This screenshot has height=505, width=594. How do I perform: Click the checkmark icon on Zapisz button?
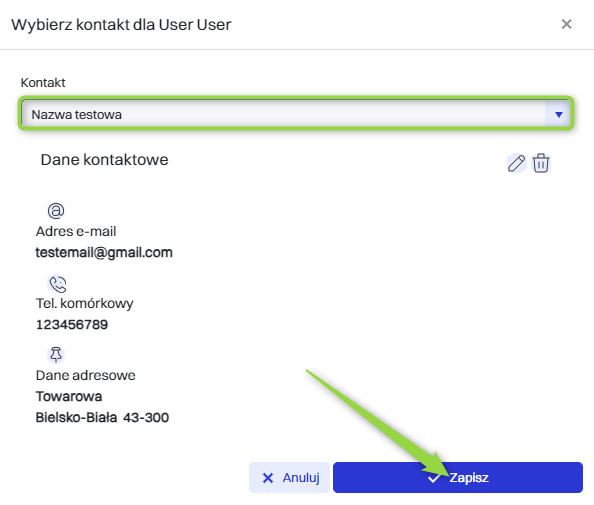(x=434, y=478)
